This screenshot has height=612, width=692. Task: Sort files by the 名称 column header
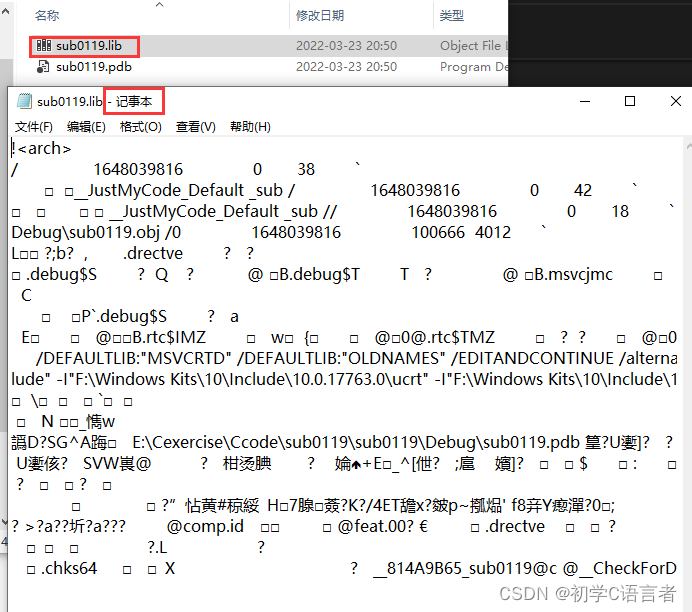coord(47,16)
